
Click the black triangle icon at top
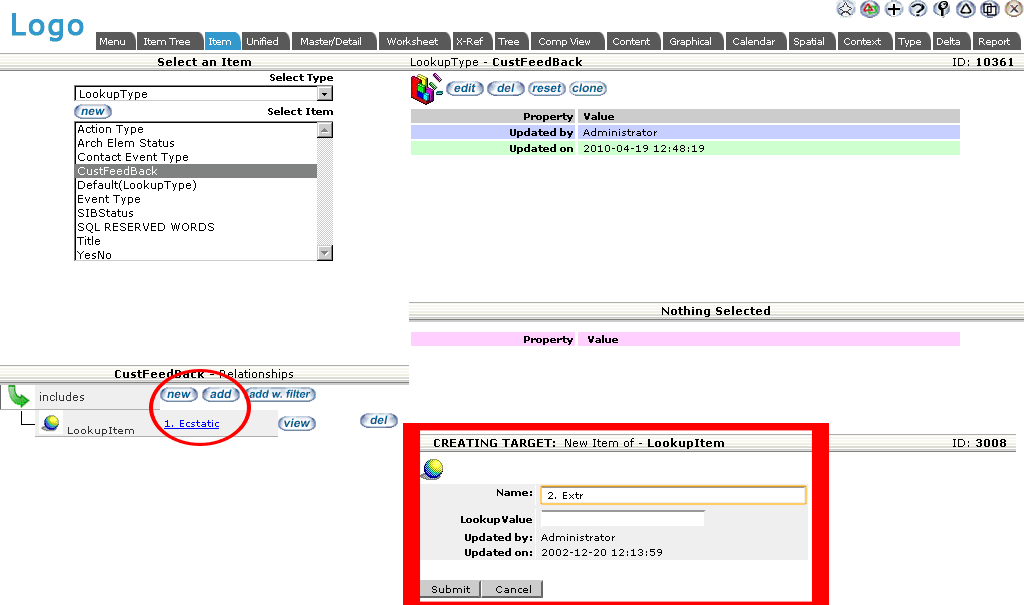(x=966, y=9)
